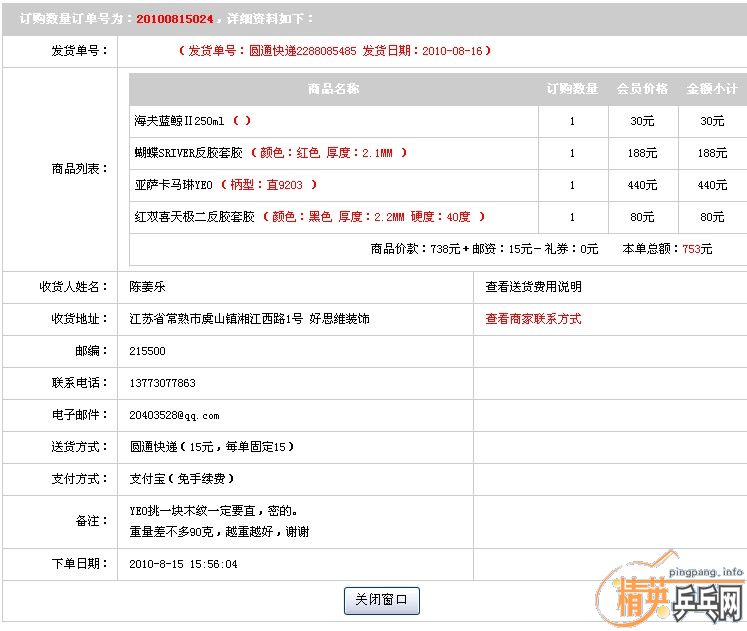Click the email address 204035528@qq.com
Screen dimensions: 747x631
click(174, 415)
